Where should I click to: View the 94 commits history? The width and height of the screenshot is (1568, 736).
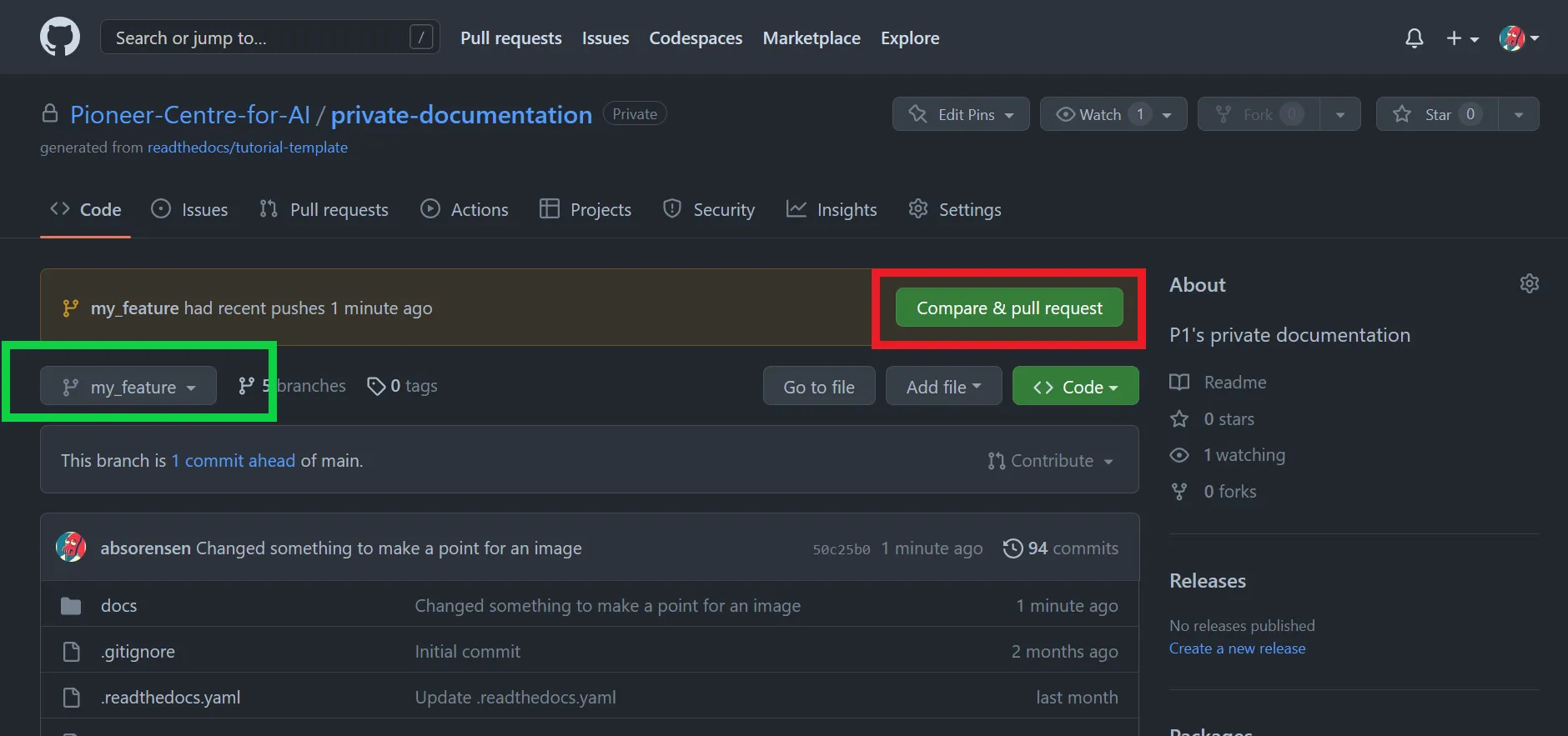click(x=1061, y=548)
